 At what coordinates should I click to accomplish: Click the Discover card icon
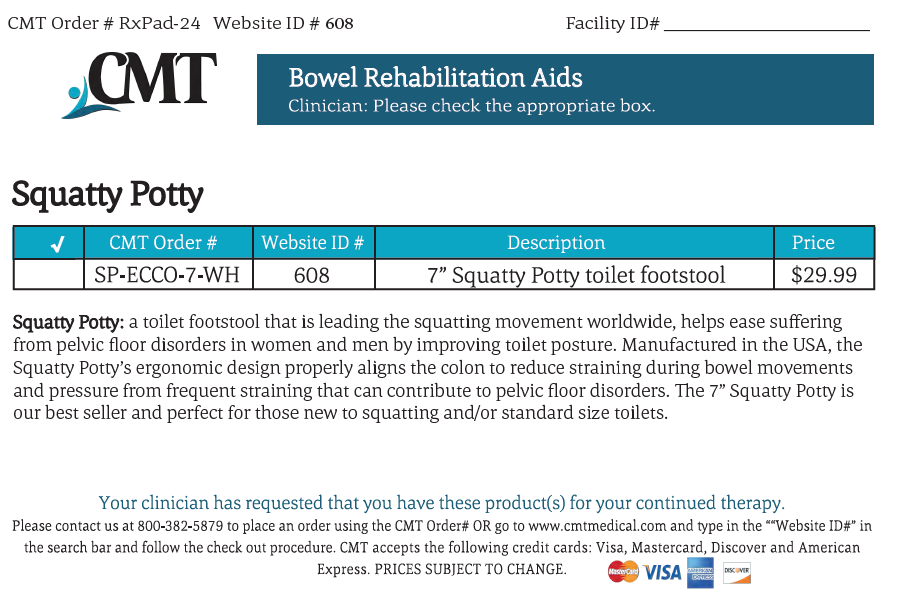[736, 573]
